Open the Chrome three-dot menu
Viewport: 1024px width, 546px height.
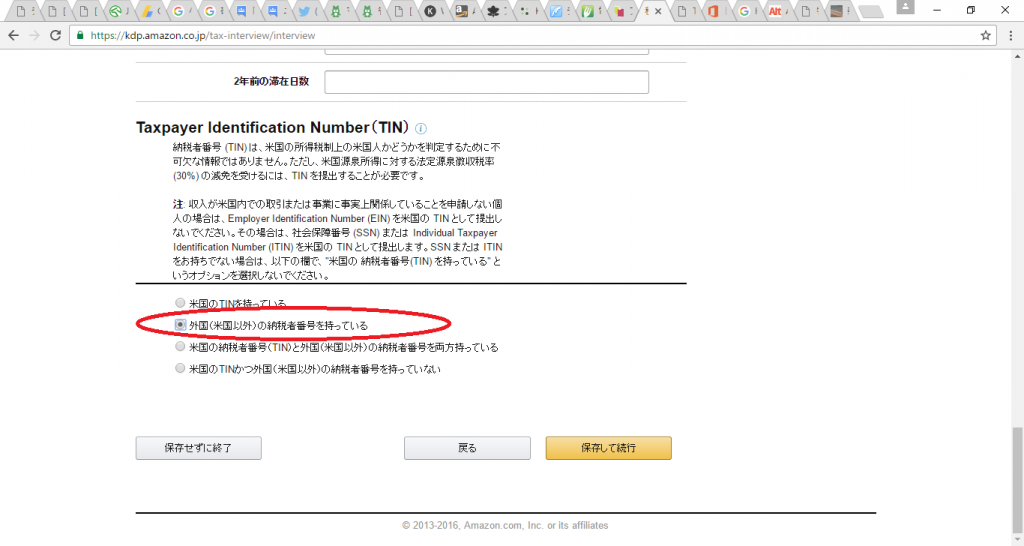[x=1010, y=35]
